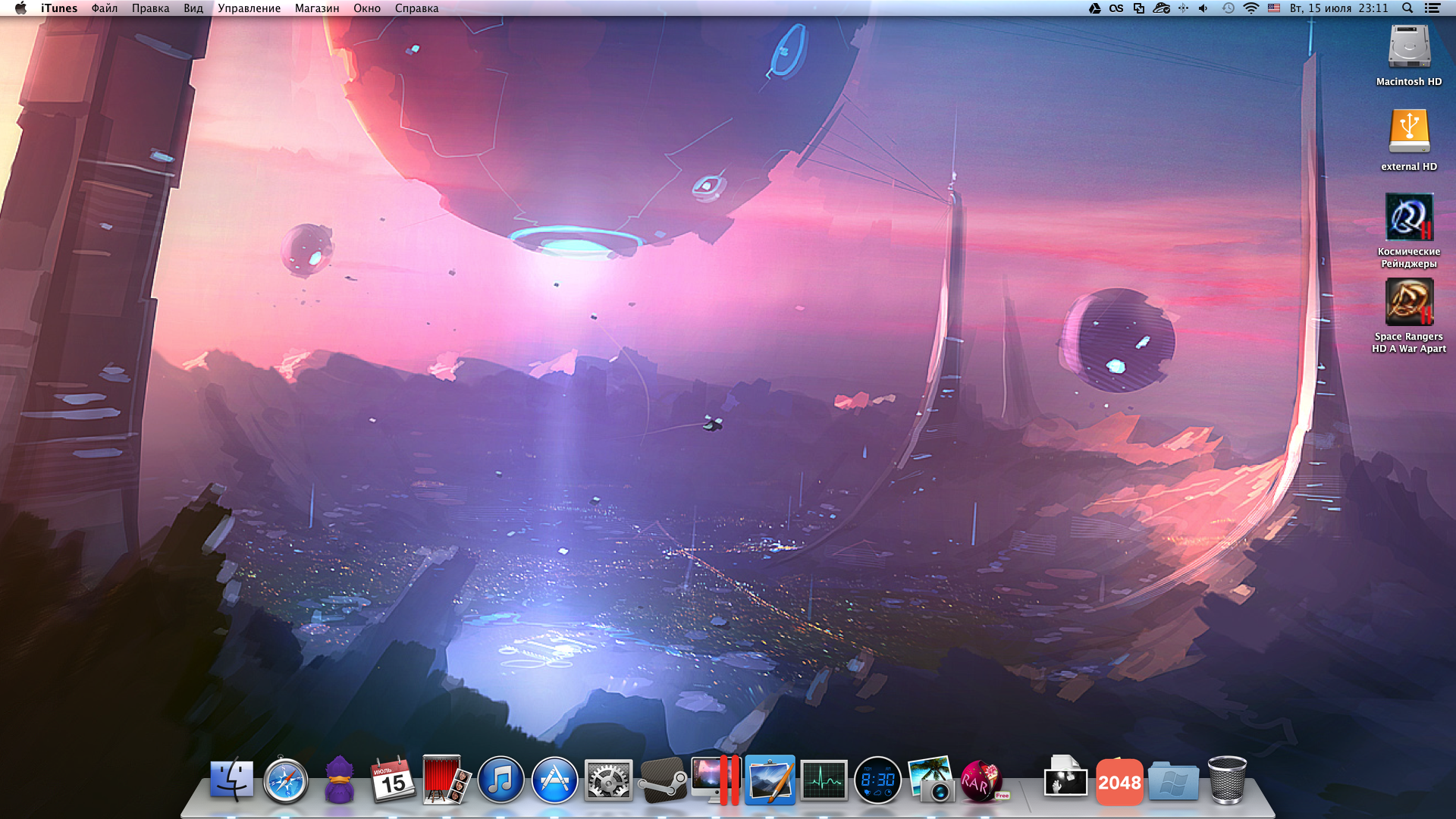This screenshot has width=1456, height=819.
Task: Toggle the Notification Center list icon
Action: (x=1432, y=8)
